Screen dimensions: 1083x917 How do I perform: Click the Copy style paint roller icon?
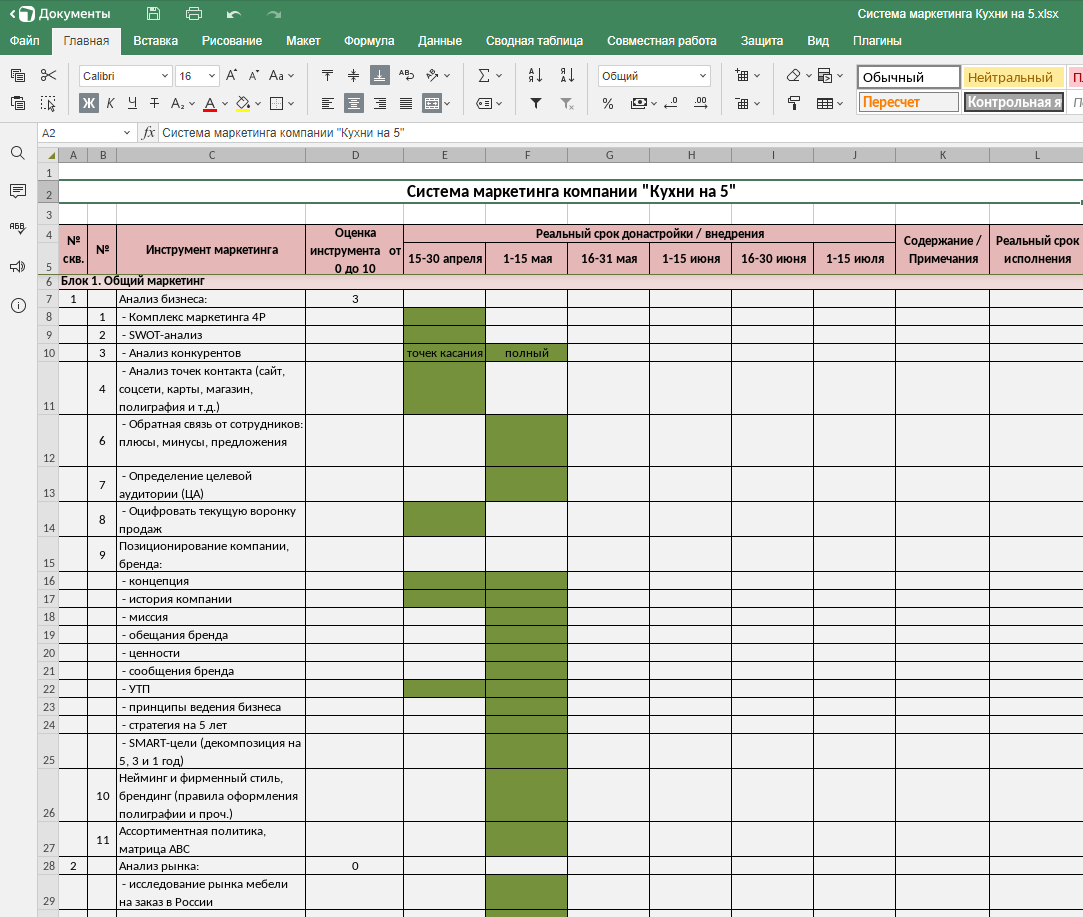(793, 103)
